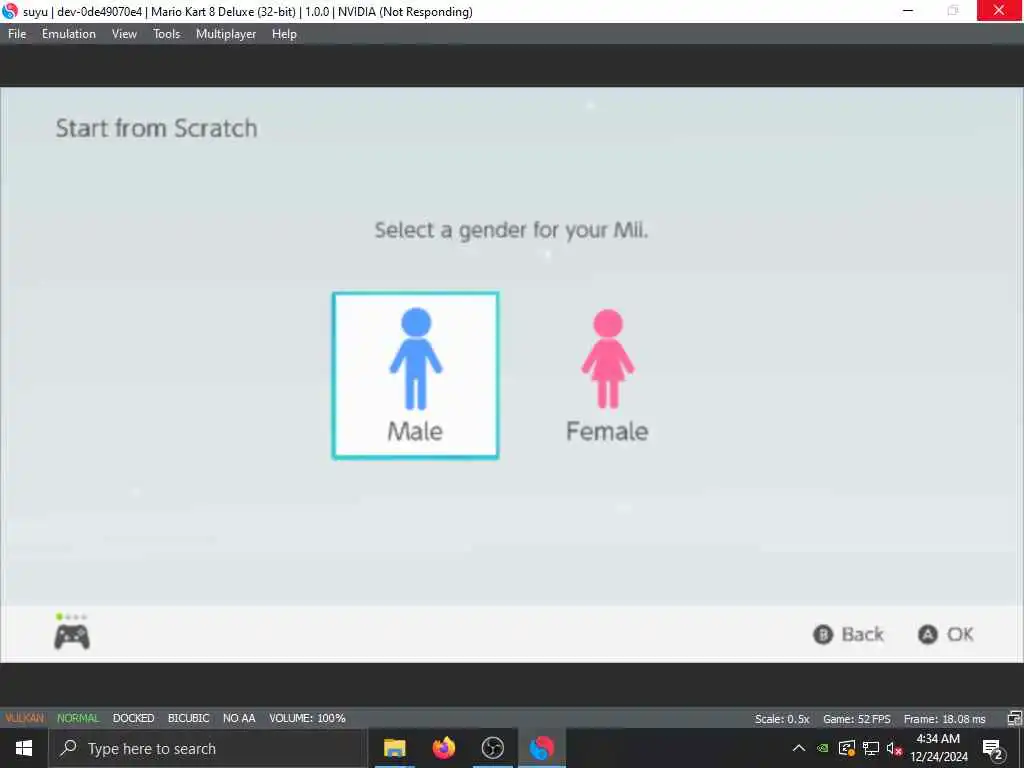The image size is (1024, 768).
Task: Open OBS Studio from the taskbar
Action: [x=492, y=748]
